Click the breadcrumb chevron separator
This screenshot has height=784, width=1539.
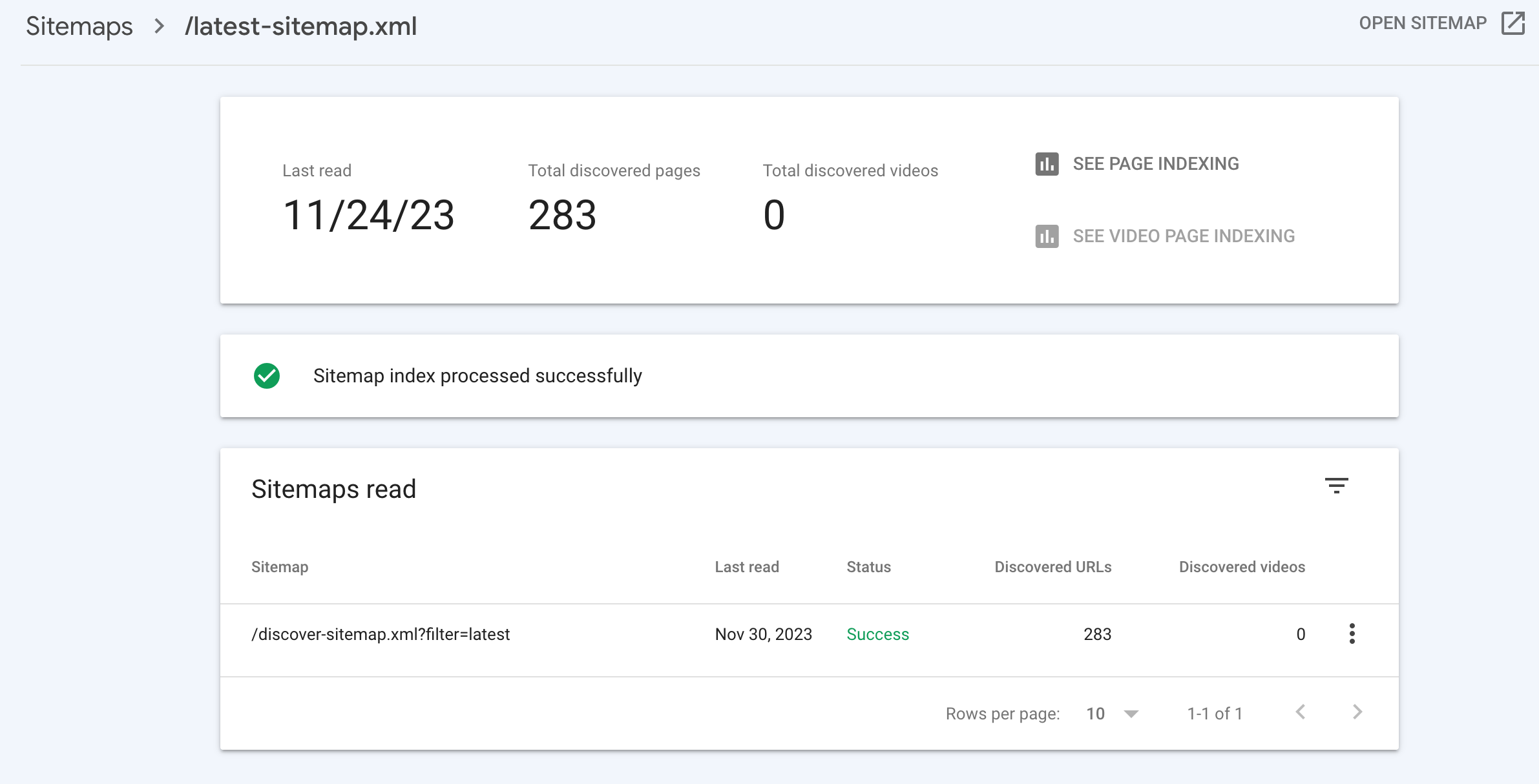pos(159,26)
